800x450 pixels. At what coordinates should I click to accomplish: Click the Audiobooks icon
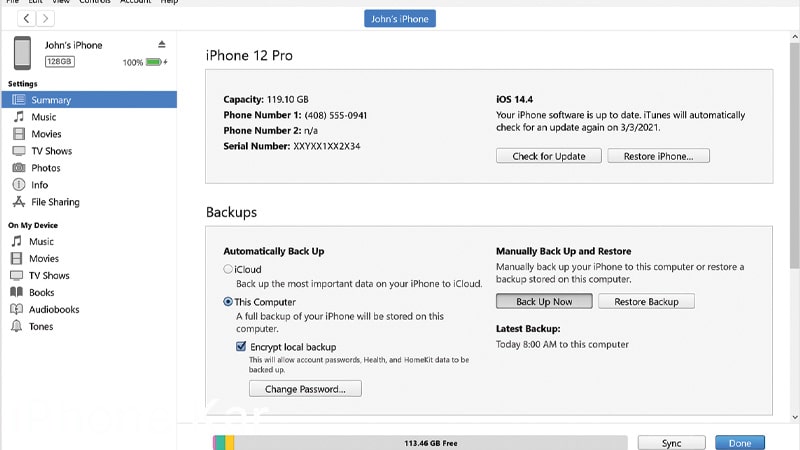tap(17, 309)
